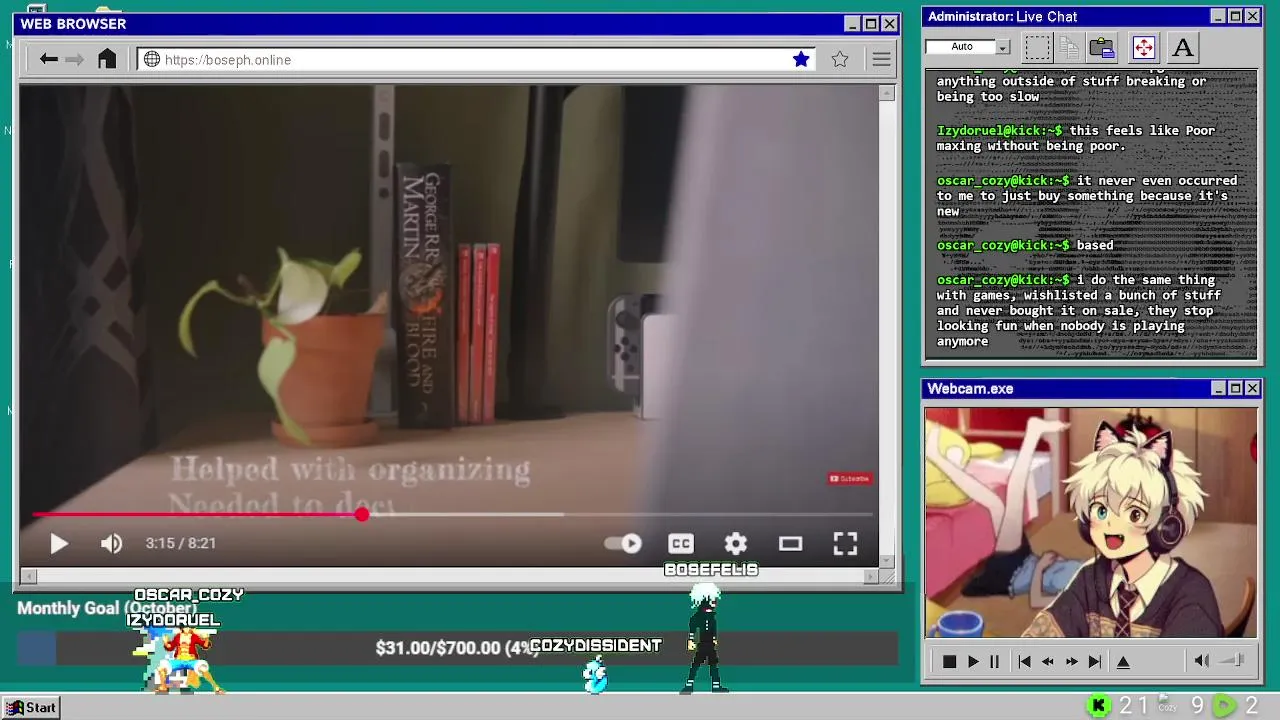This screenshot has height=720, width=1280.
Task: Enter video fullscreen mode
Action: [x=846, y=543]
